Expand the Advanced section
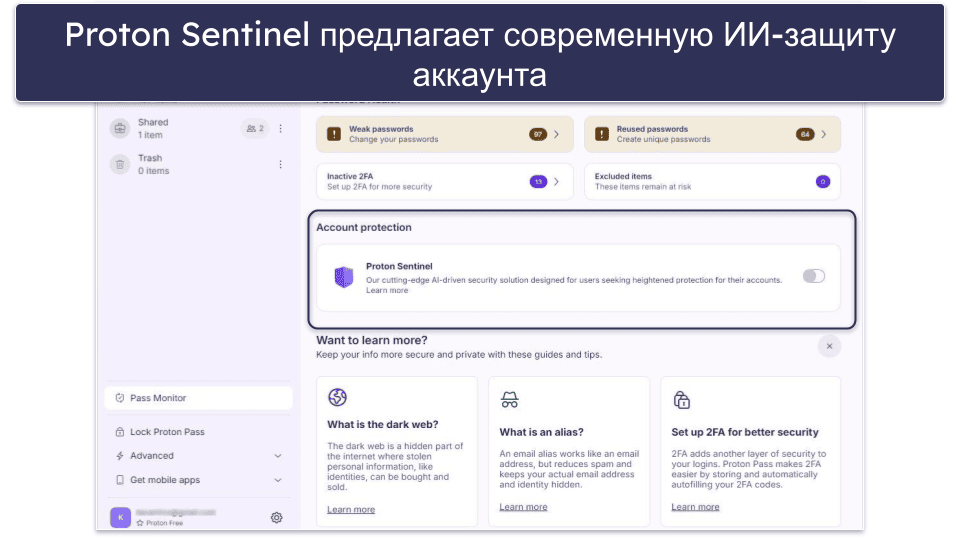The height and width of the screenshot is (540, 960). tap(198, 456)
